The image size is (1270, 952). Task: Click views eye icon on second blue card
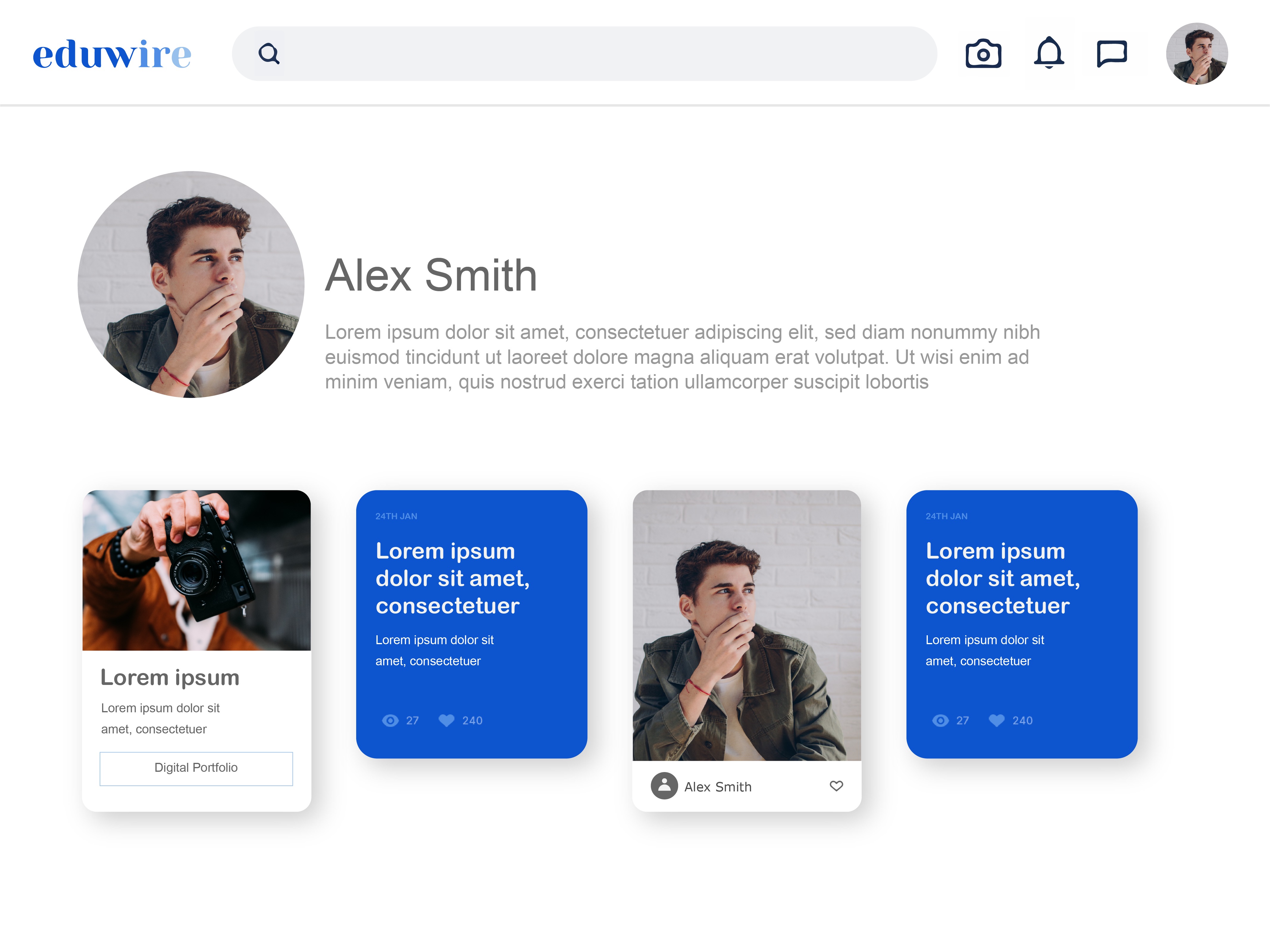coord(940,721)
